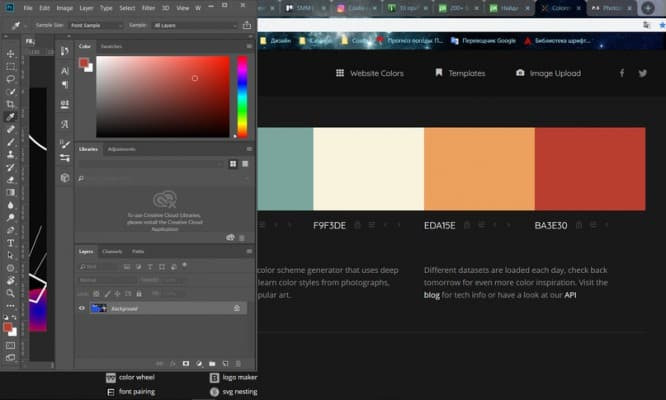Select the Eyedropper tool in toolbar
Image resolution: width=666 pixels, height=400 pixels.
10,117
